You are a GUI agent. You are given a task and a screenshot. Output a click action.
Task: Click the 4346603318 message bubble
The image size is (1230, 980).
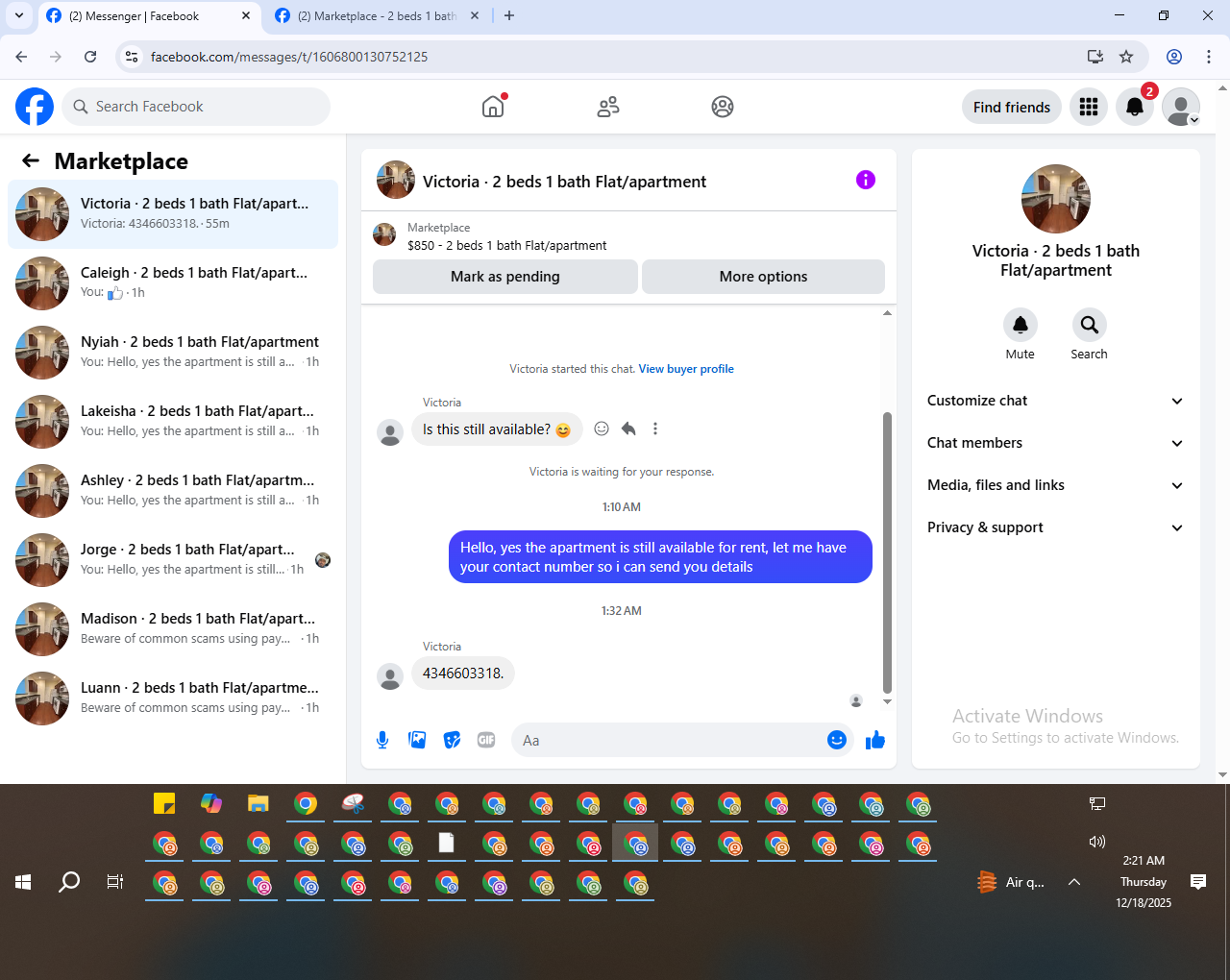(x=463, y=674)
